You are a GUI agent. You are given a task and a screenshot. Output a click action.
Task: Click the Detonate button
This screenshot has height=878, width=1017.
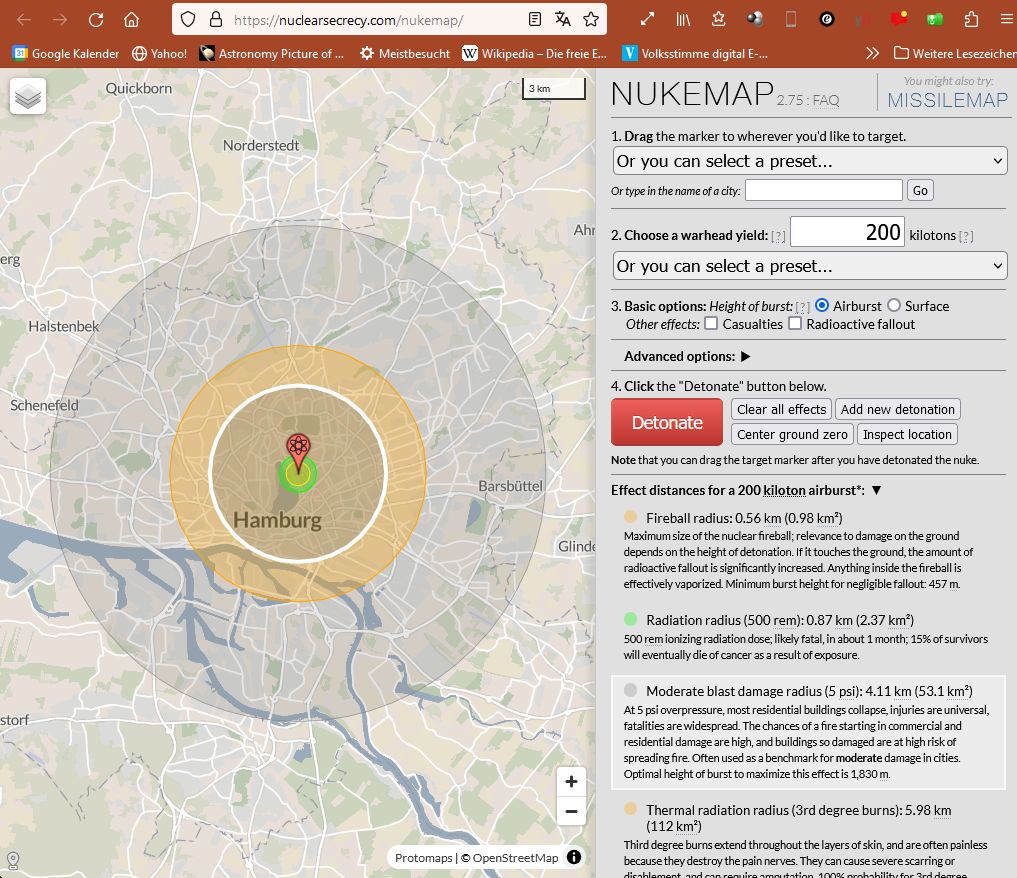tap(667, 422)
